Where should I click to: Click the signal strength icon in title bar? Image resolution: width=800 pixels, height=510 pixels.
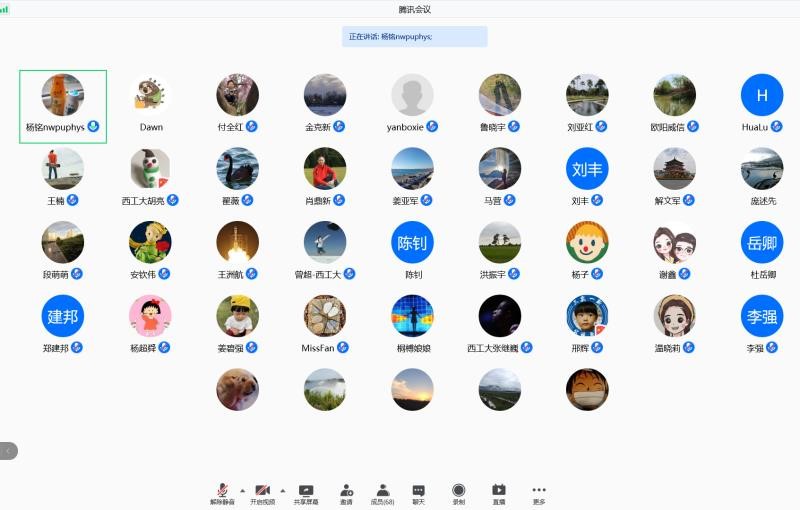pos(6,8)
